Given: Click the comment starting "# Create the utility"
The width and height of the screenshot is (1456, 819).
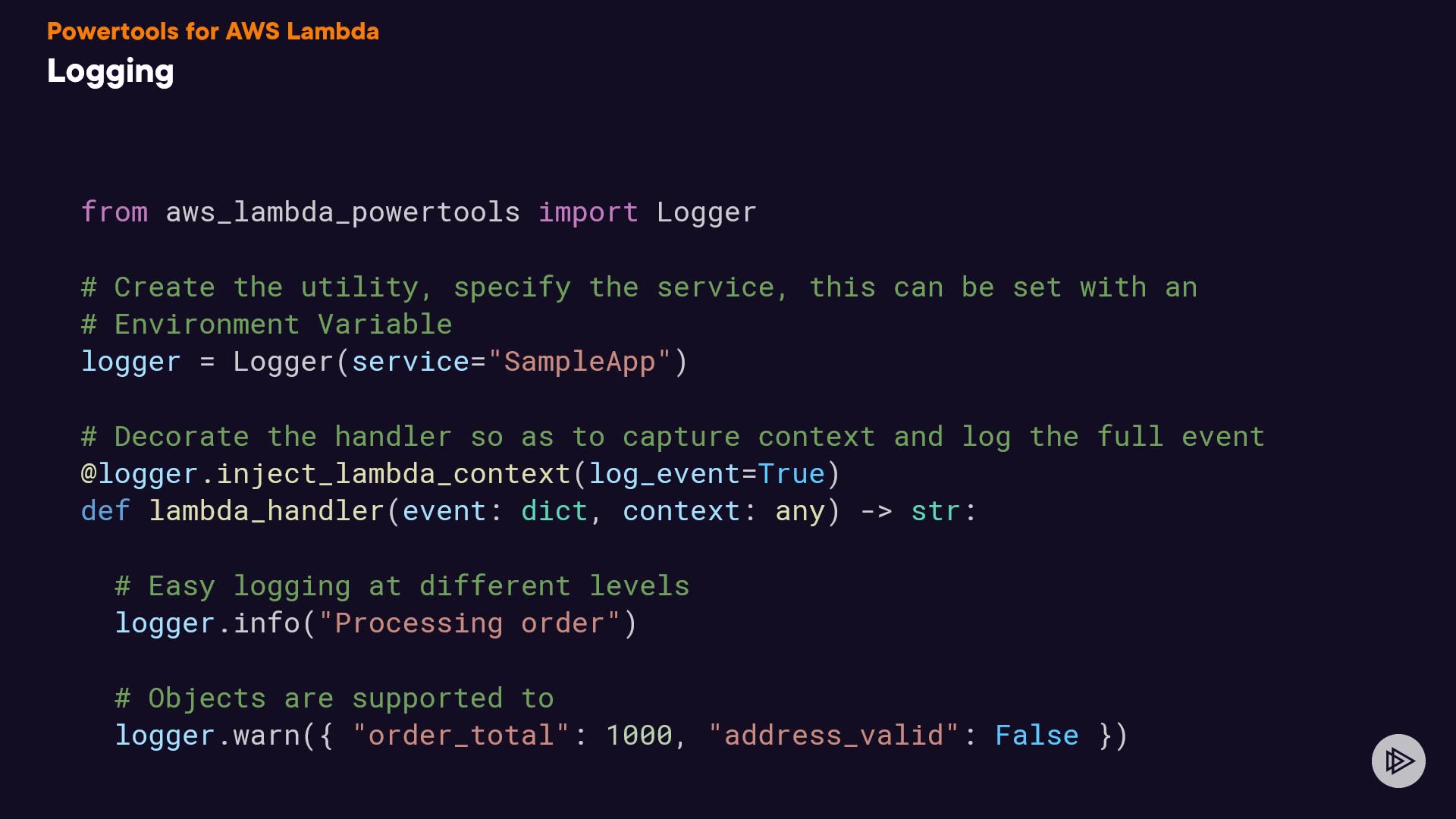Looking at the screenshot, I should click(639, 287).
